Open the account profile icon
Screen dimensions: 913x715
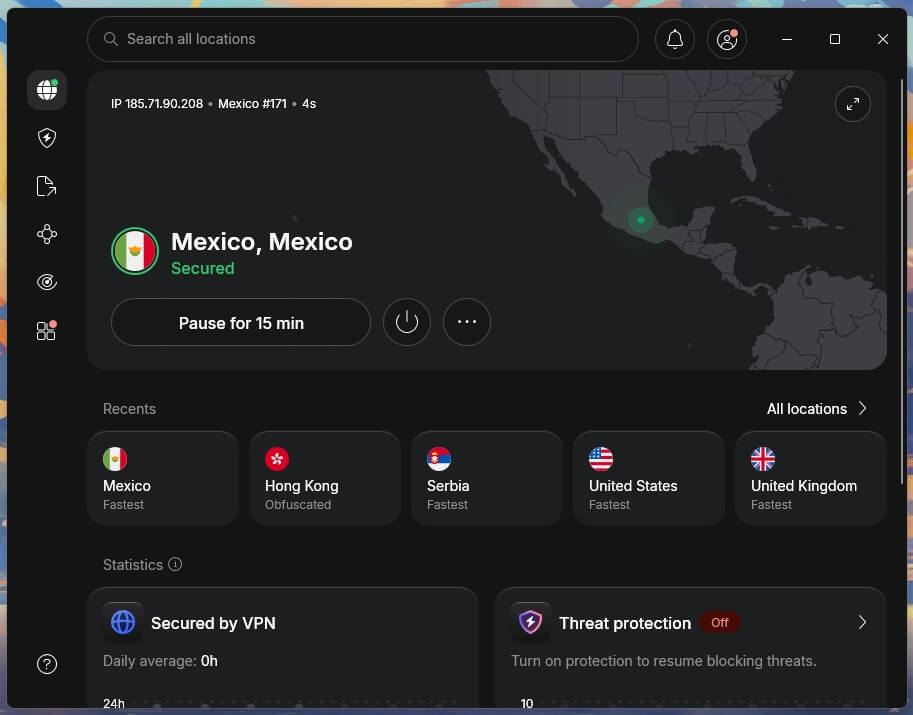727,39
